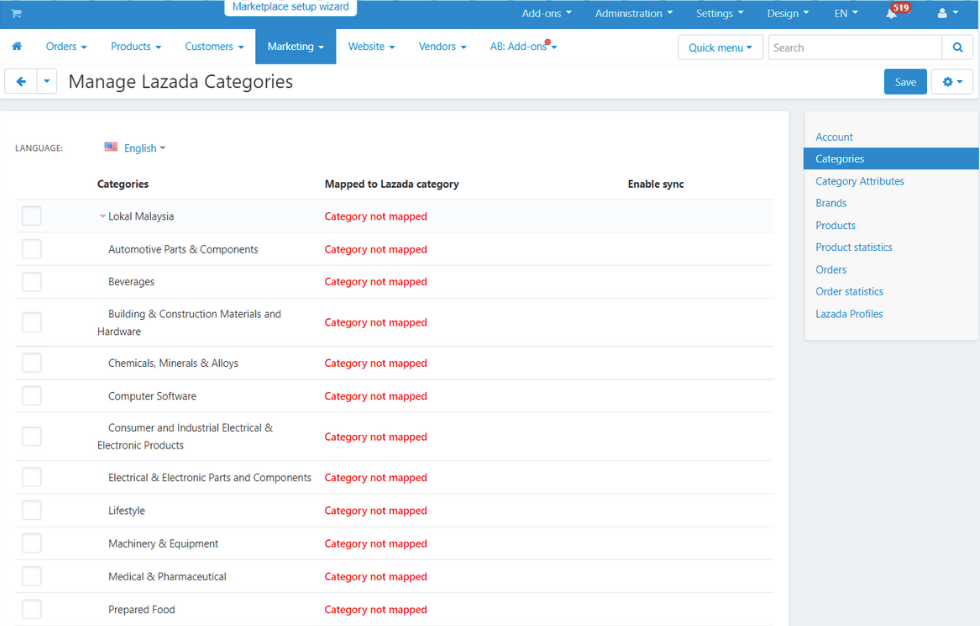The image size is (980, 626).
Task: Tick the Machinery & Equipment checkbox
Action: tap(31, 544)
